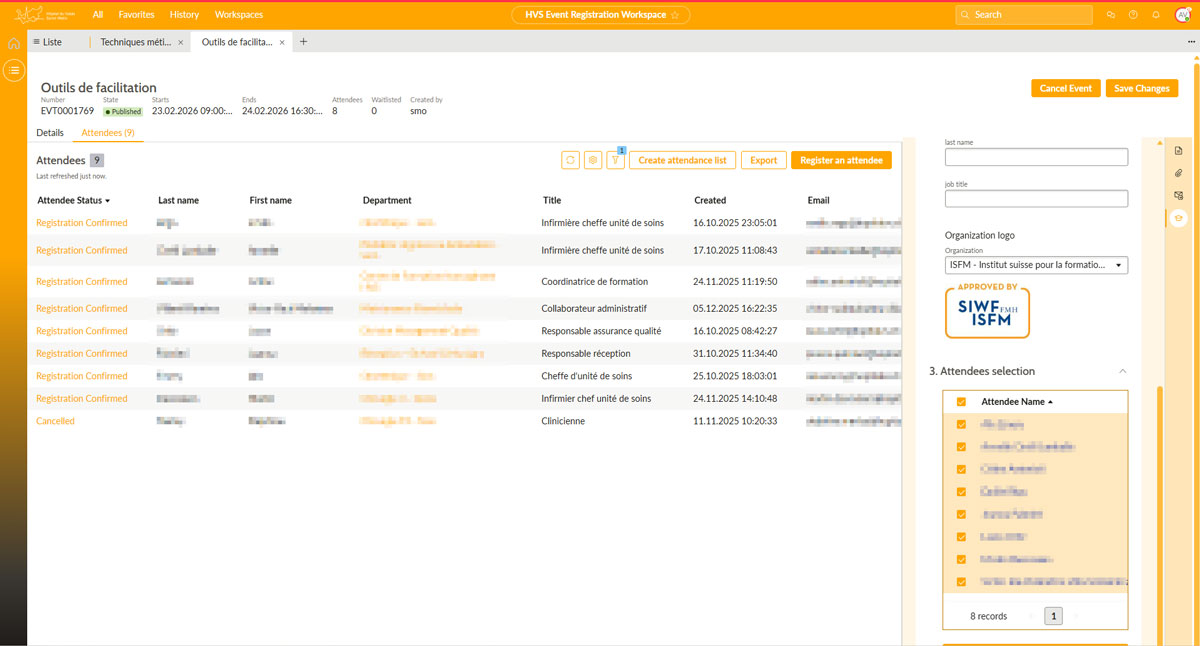Uncheck the first attendee in selection list
This screenshot has width=1200, height=646.
[961, 425]
